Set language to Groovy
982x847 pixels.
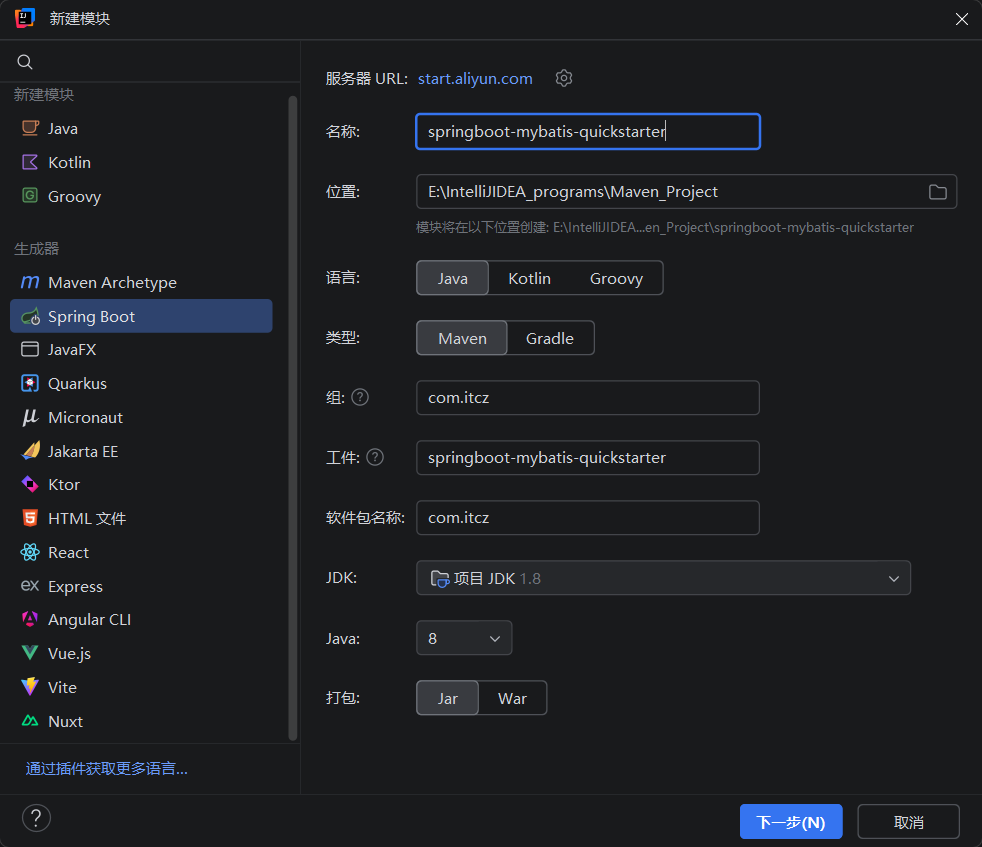[x=616, y=278]
